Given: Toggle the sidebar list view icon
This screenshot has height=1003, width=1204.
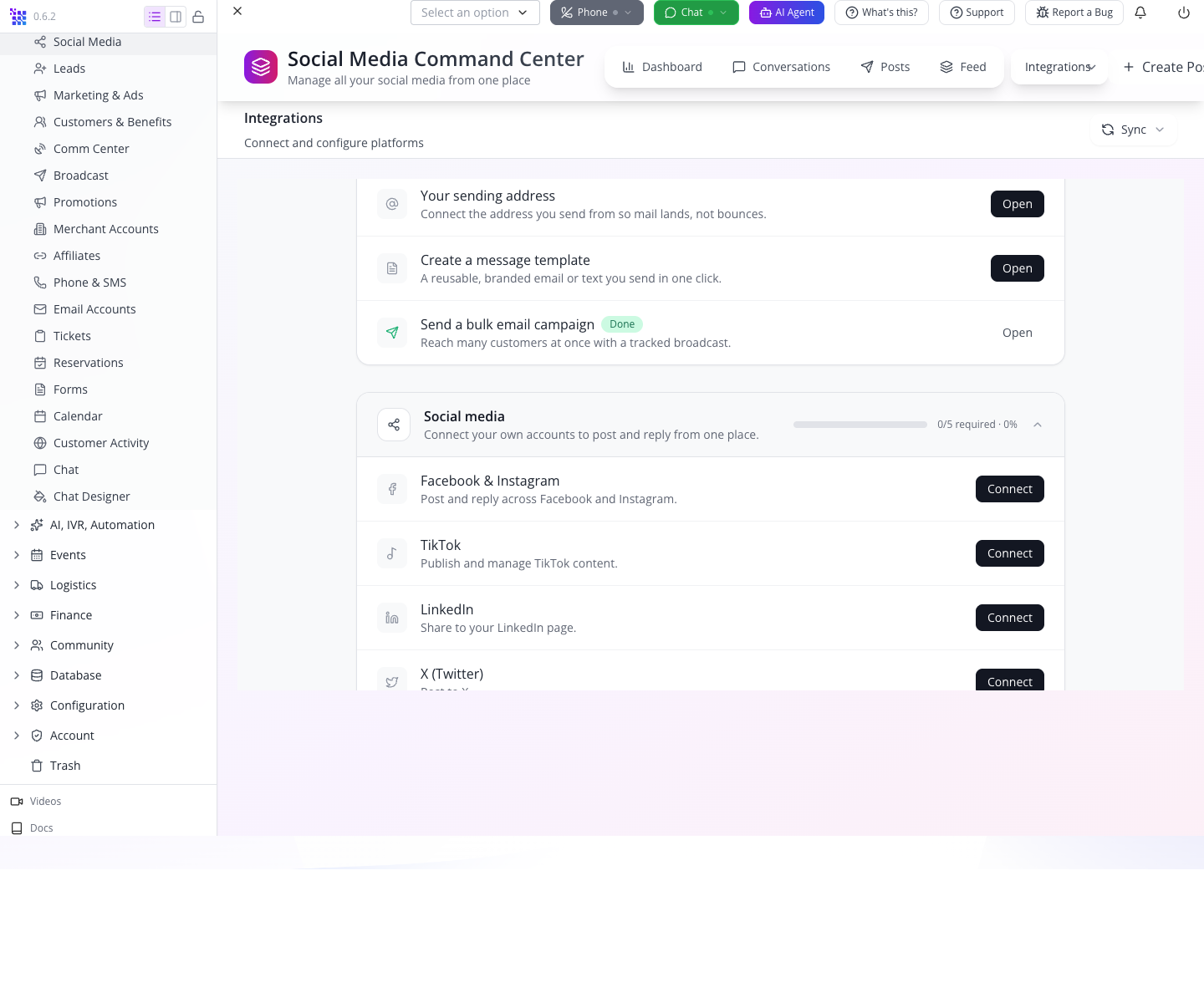Looking at the screenshot, I should (155, 16).
